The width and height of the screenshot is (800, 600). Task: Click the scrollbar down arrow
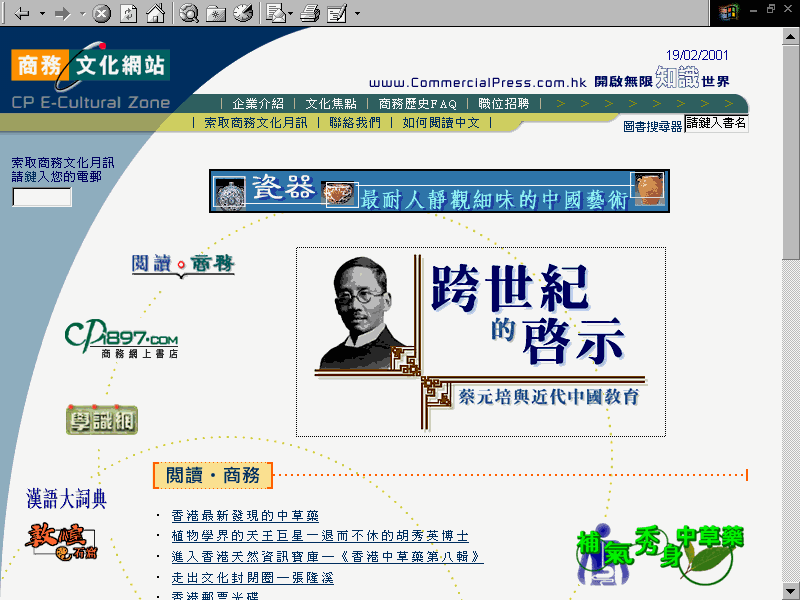(x=791, y=591)
